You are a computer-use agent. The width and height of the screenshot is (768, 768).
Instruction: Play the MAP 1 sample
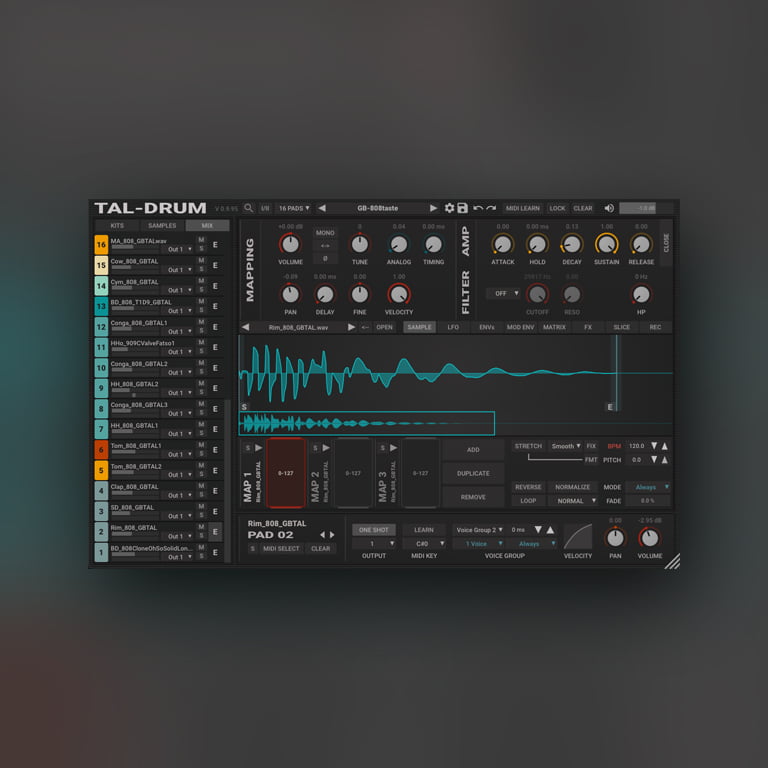pos(259,448)
